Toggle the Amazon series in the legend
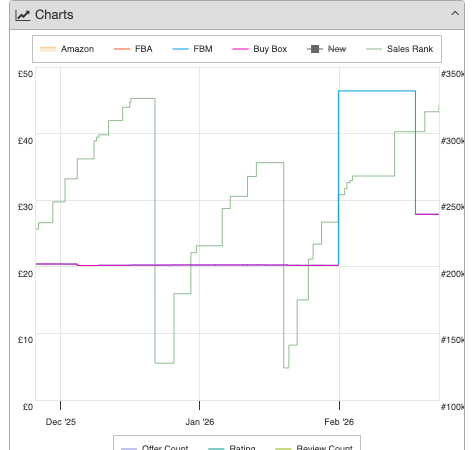474x450 pixels. (67, 49)
